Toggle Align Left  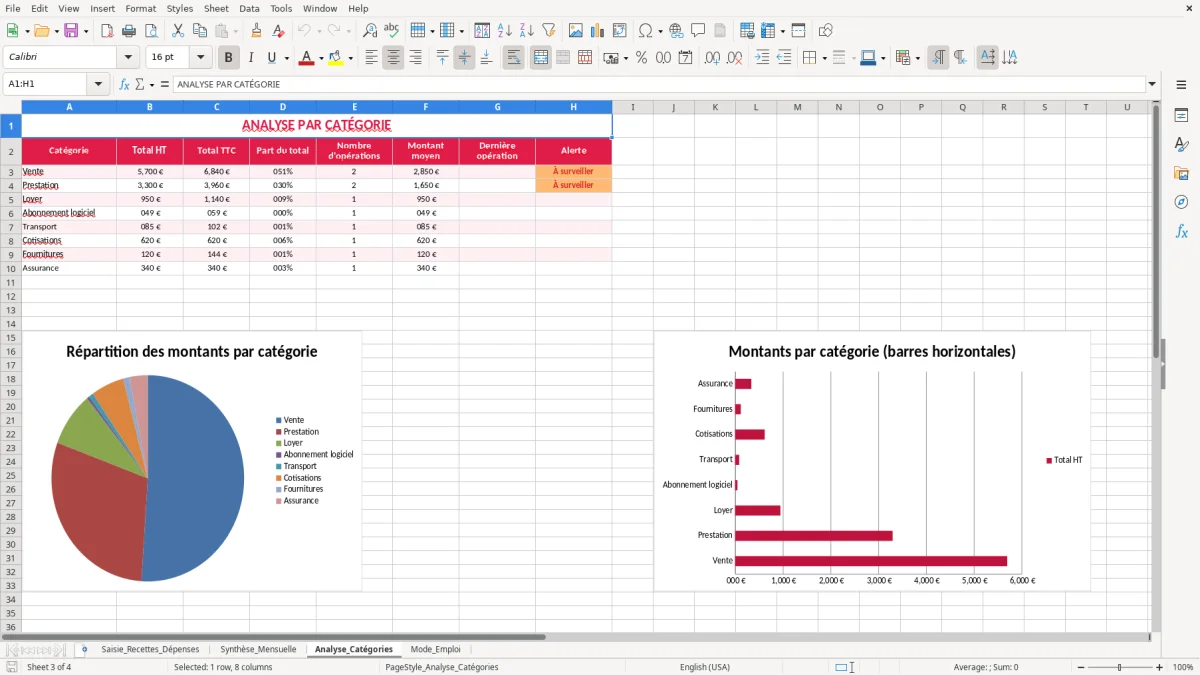point(372,58)
